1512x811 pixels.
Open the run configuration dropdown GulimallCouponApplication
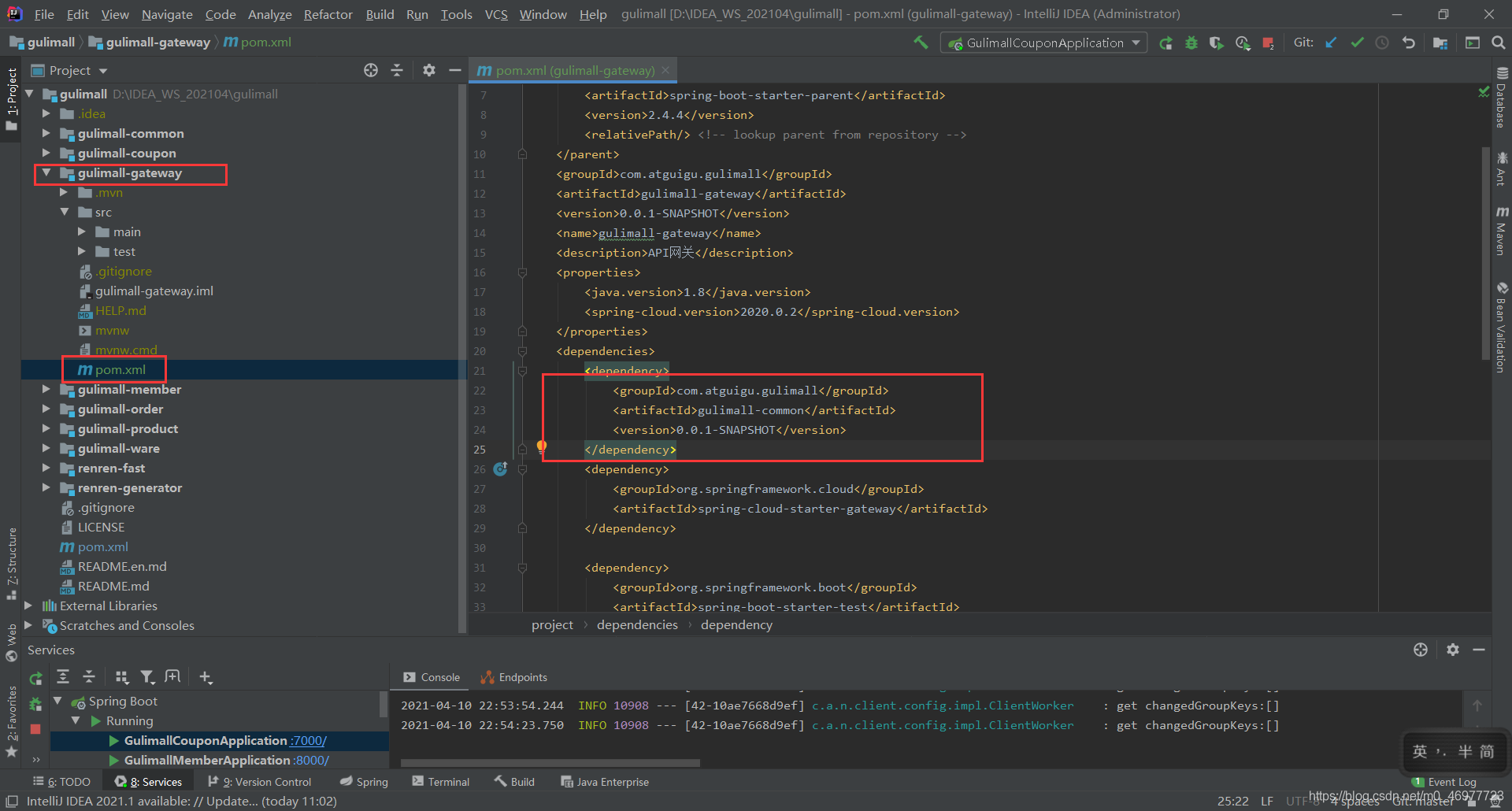tap(1043, 43)
